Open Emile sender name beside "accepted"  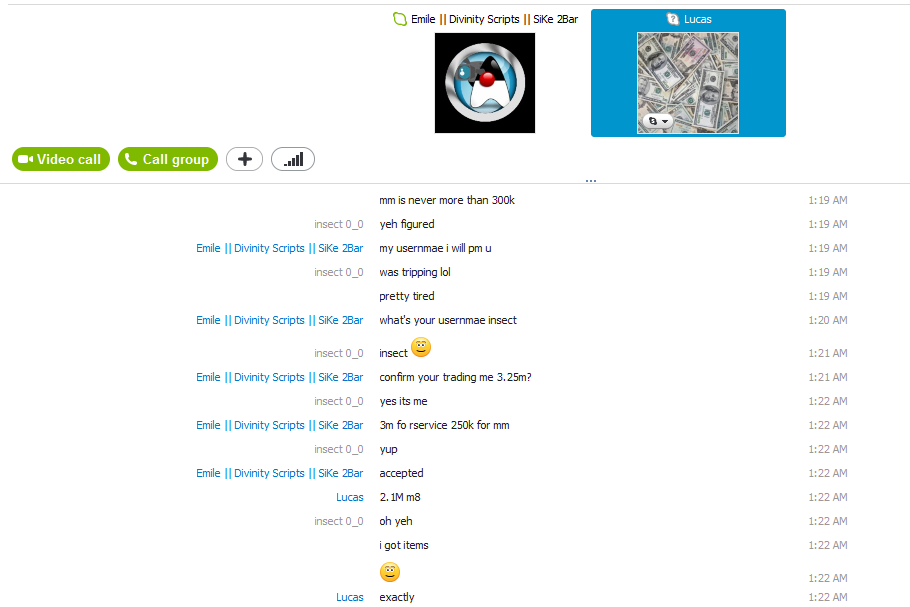pos(280,474)
